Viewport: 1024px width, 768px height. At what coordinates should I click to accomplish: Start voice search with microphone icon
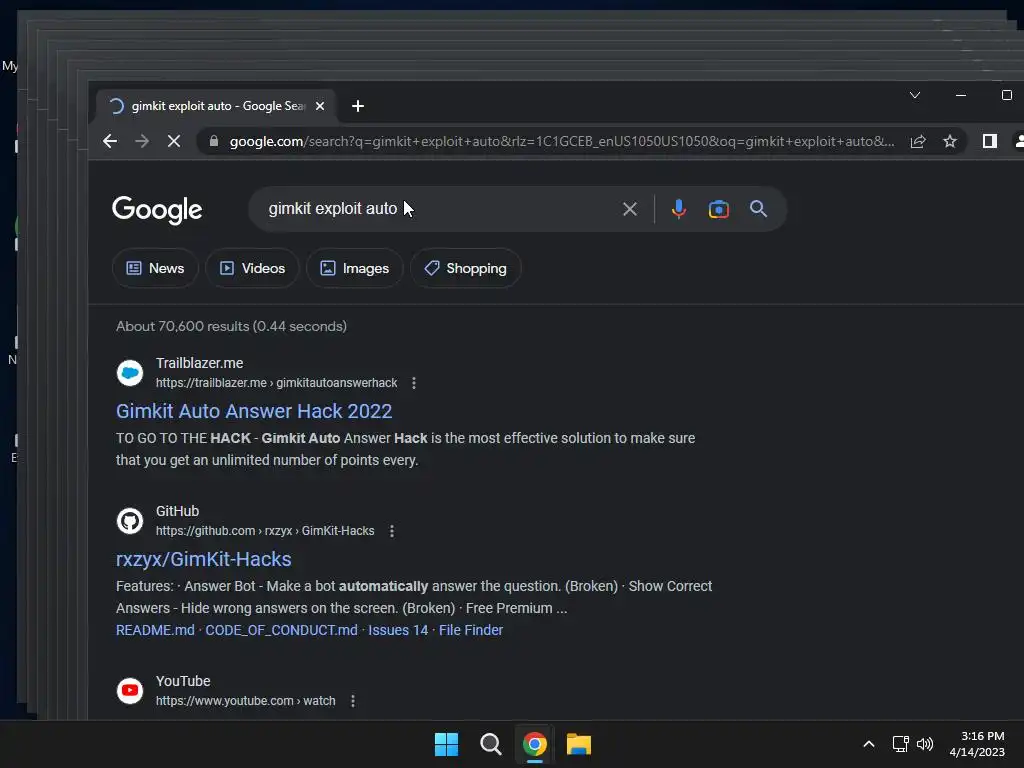click(679, 209)
